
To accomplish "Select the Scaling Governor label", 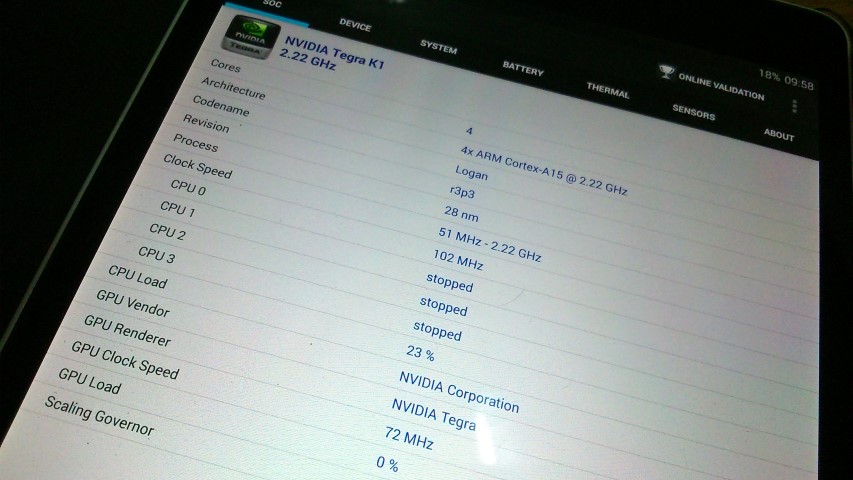I will click(x=100, y=416).
